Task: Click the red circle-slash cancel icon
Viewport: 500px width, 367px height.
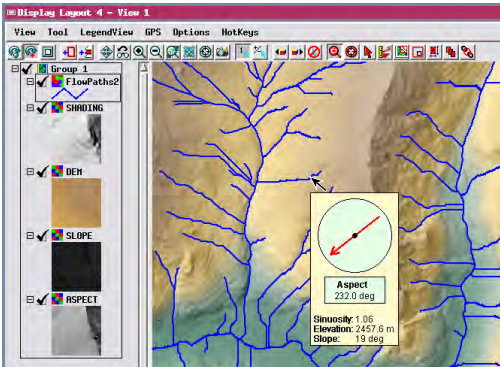Action: click(x=314, y=52)
